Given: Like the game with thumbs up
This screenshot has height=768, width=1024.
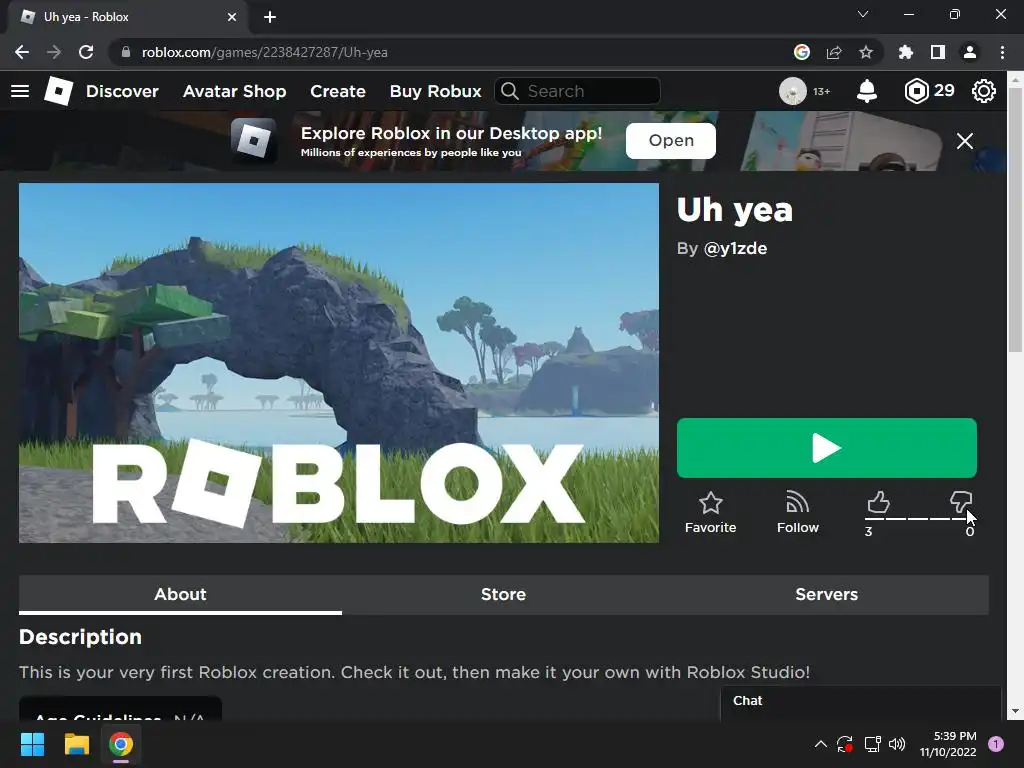Looking at the screenshot, I should click(878, 502).
